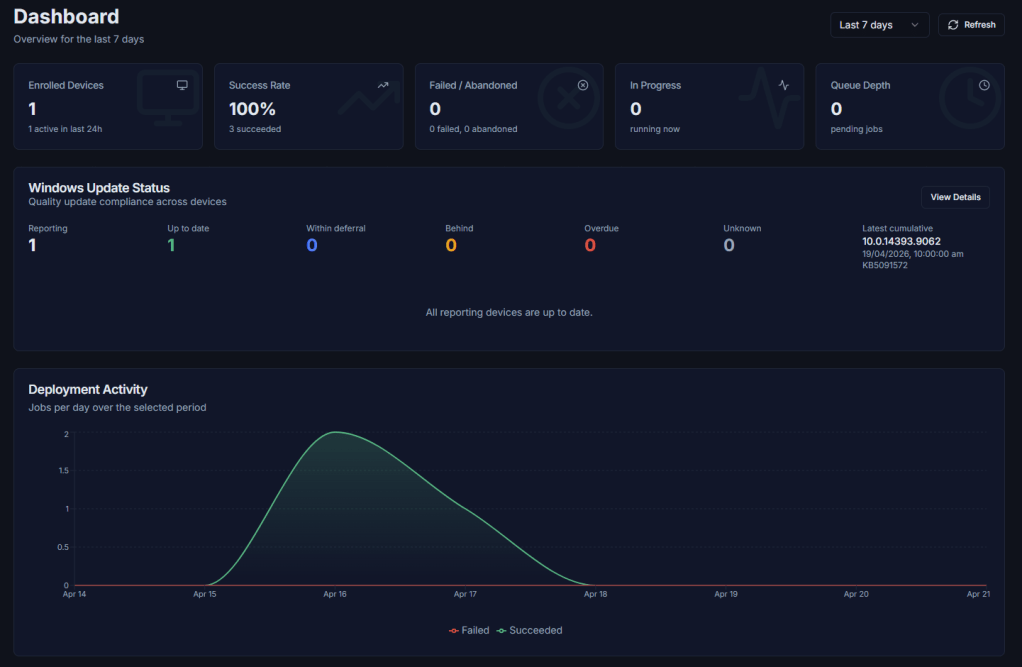Select the Overdue devices count
Screen dimensions: 1022x667
click(590, 245)
